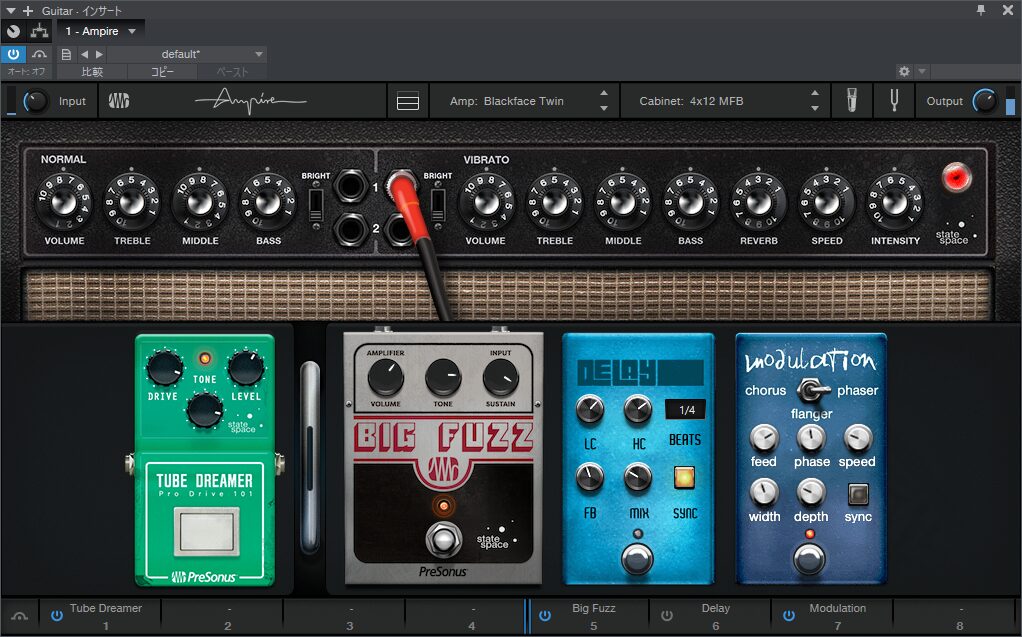The height and width of the screenshot is (637, 1022).
Task: Click the コピー (Copy) button
Action: 162,72
